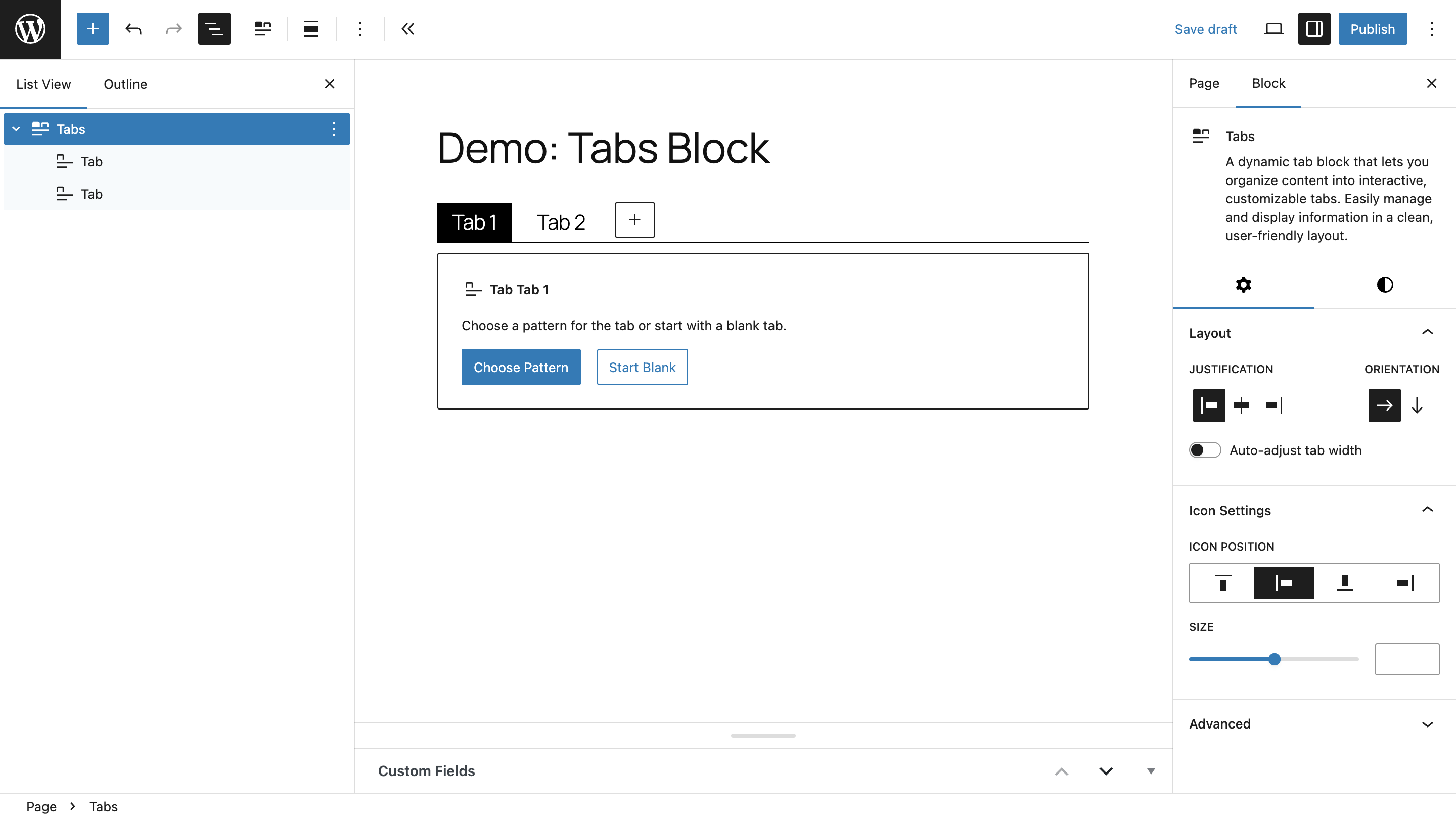
Task: Click the undo arrow icon
Action: 133,29
